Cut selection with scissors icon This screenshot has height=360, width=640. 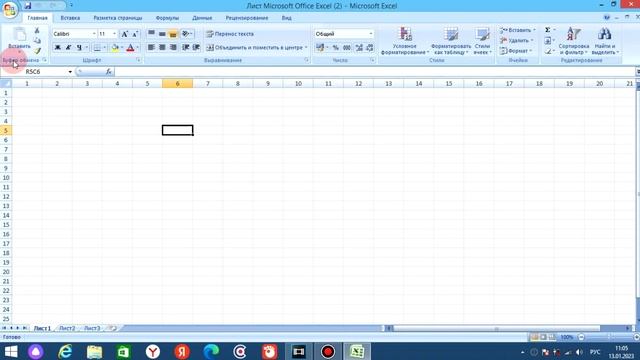click(37, 31)
